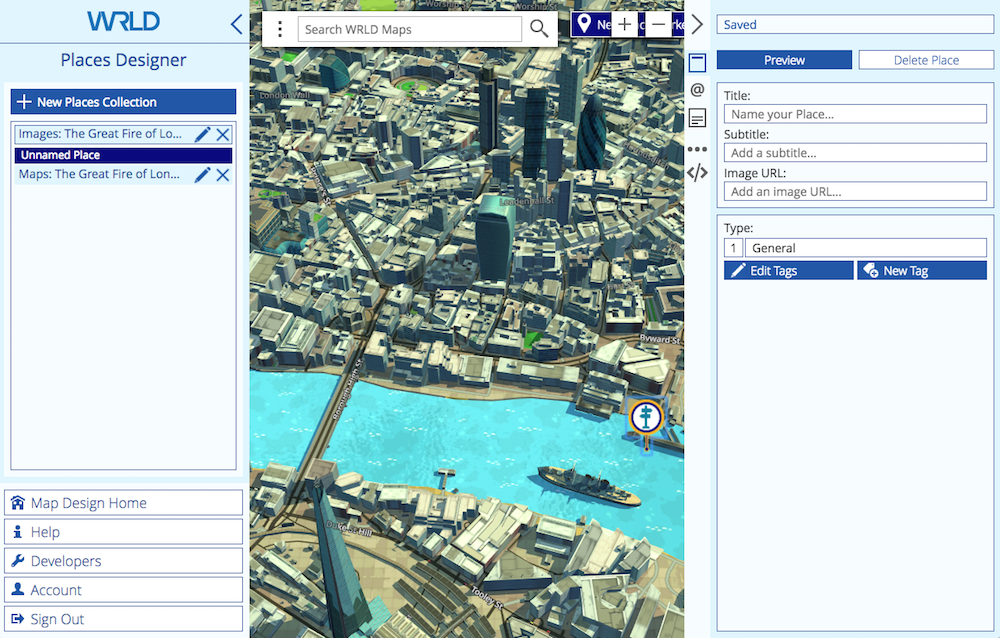Click the place marker pin on the river
Viewport: 1000px width, 638px height.
pos(647,416)
